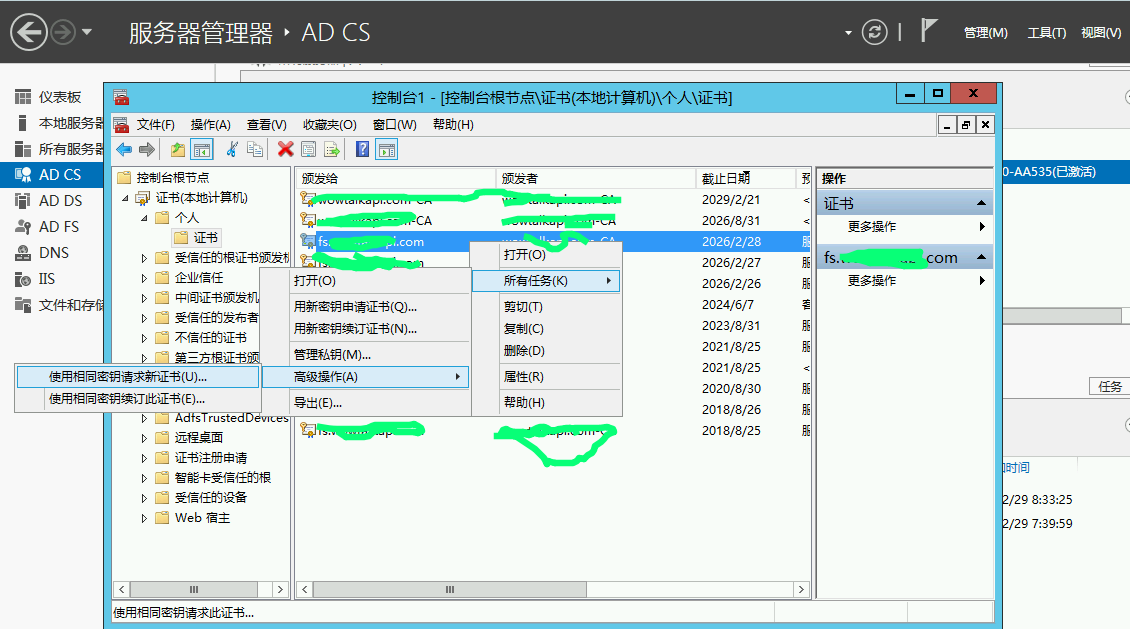Image resolution: width=1130 pixels, height=629 pixels.
Task: Click the DNS sidebar icon
Action: click(x=23, y=253)
